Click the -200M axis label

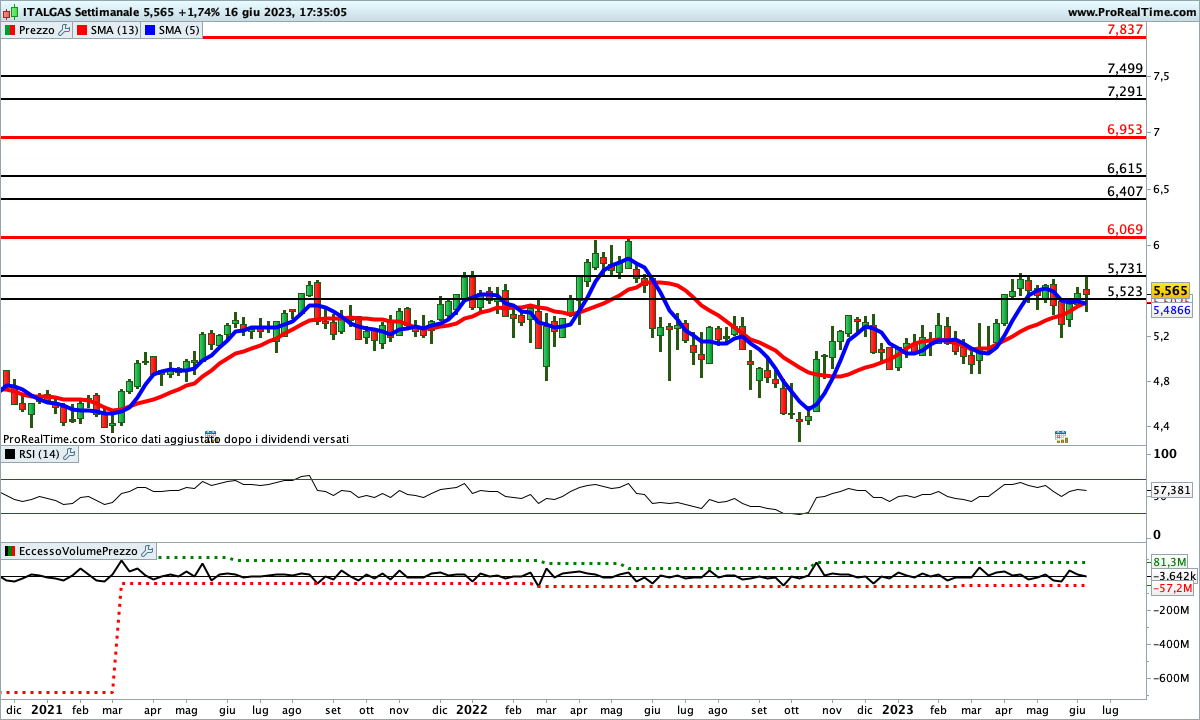[x=1170, y=610]
